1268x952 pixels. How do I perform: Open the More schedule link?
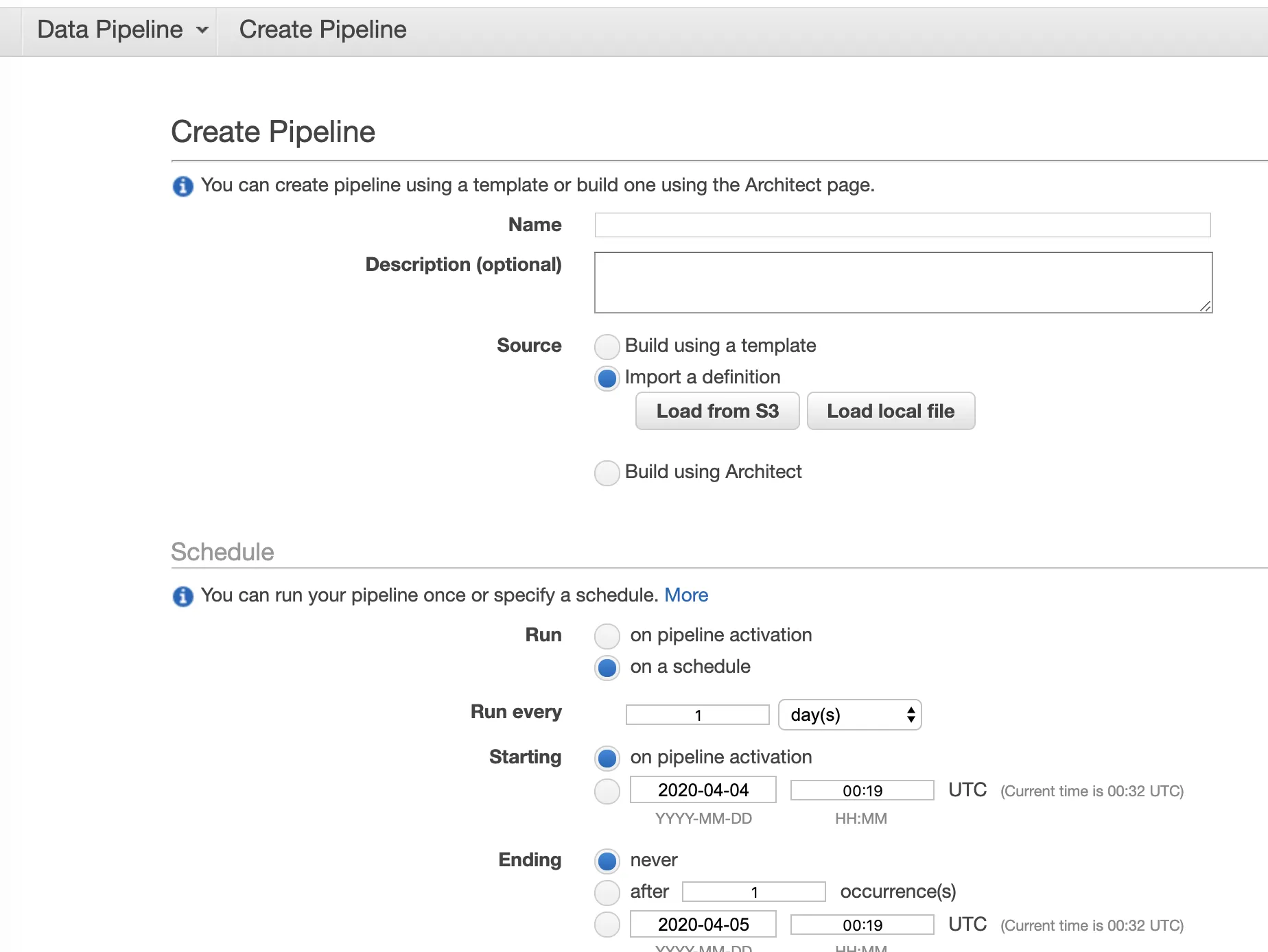[x=685, y=595]
